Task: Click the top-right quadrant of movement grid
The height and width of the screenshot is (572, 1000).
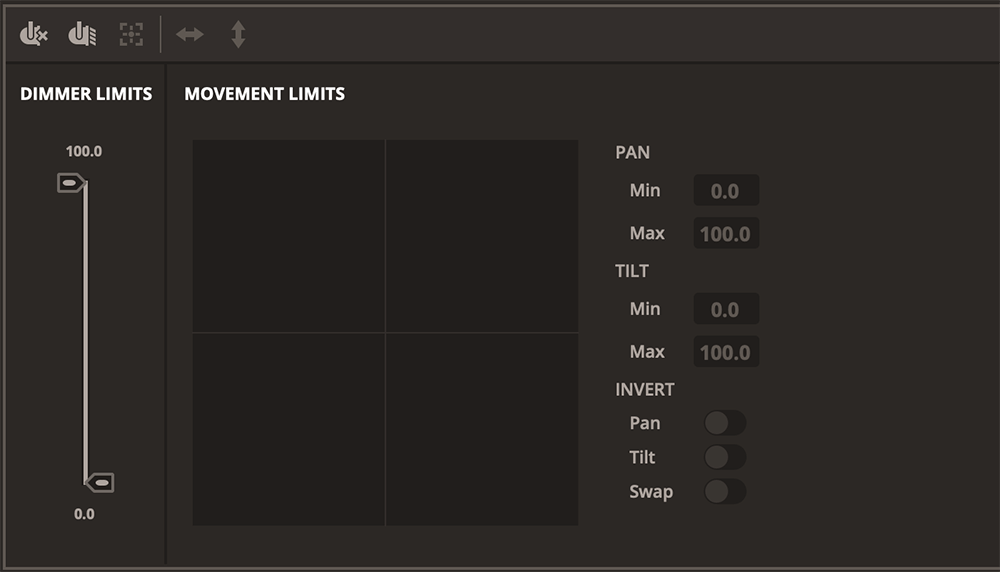Action: [481, 236]
